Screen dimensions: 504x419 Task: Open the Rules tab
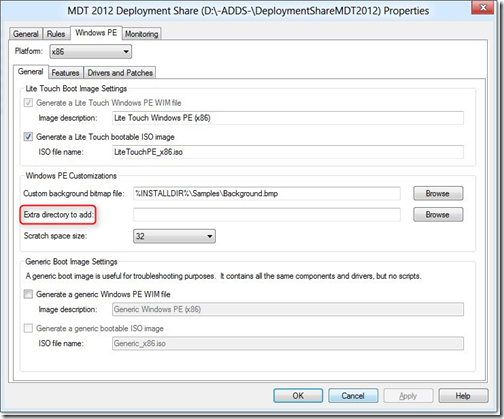(56, 34)
